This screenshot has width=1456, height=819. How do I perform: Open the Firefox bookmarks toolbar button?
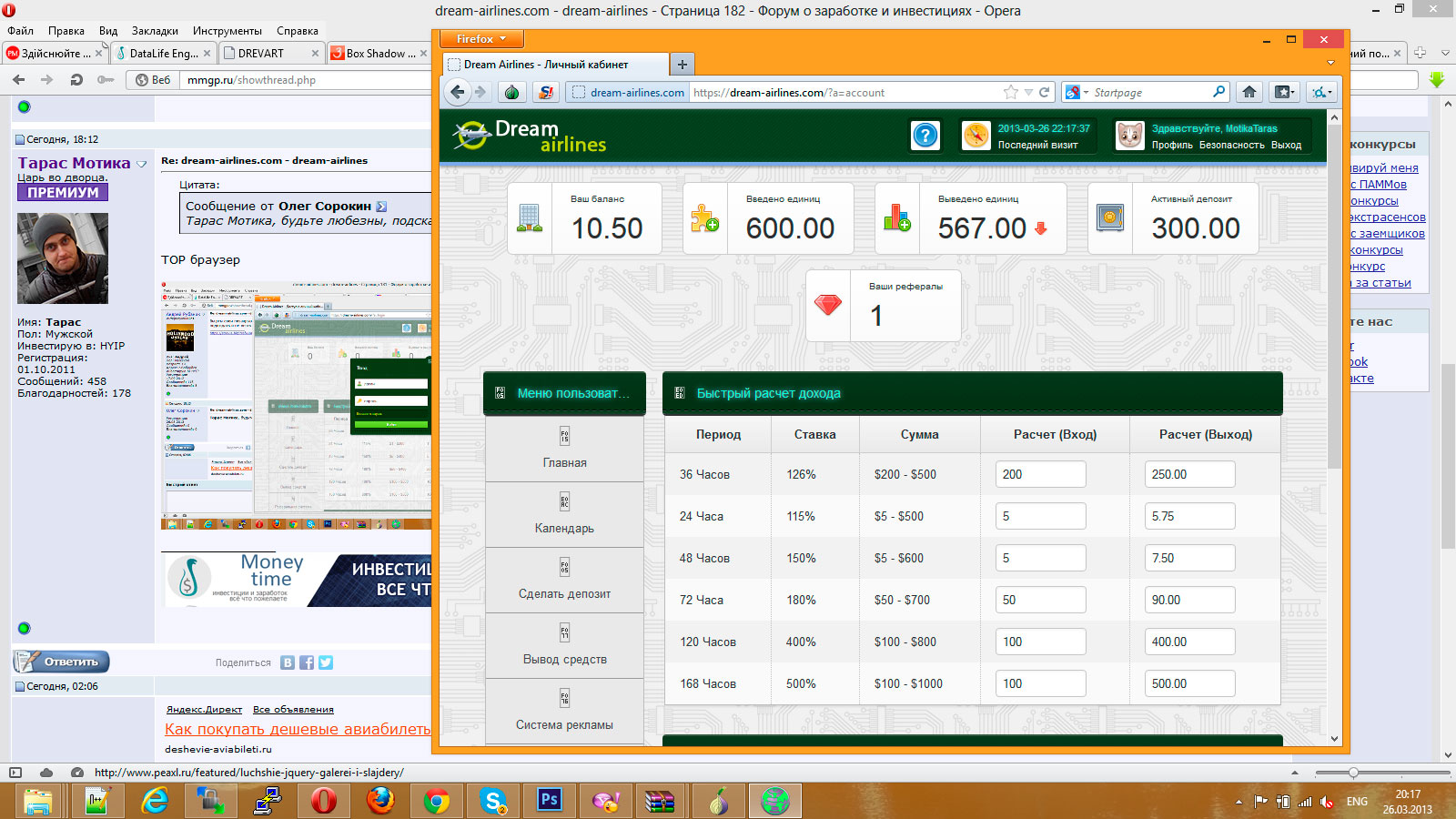click(1283, 92)
